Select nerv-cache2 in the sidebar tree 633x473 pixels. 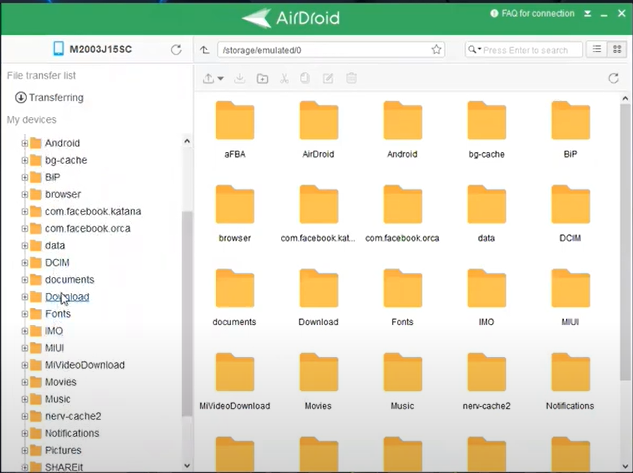(73, 416)
